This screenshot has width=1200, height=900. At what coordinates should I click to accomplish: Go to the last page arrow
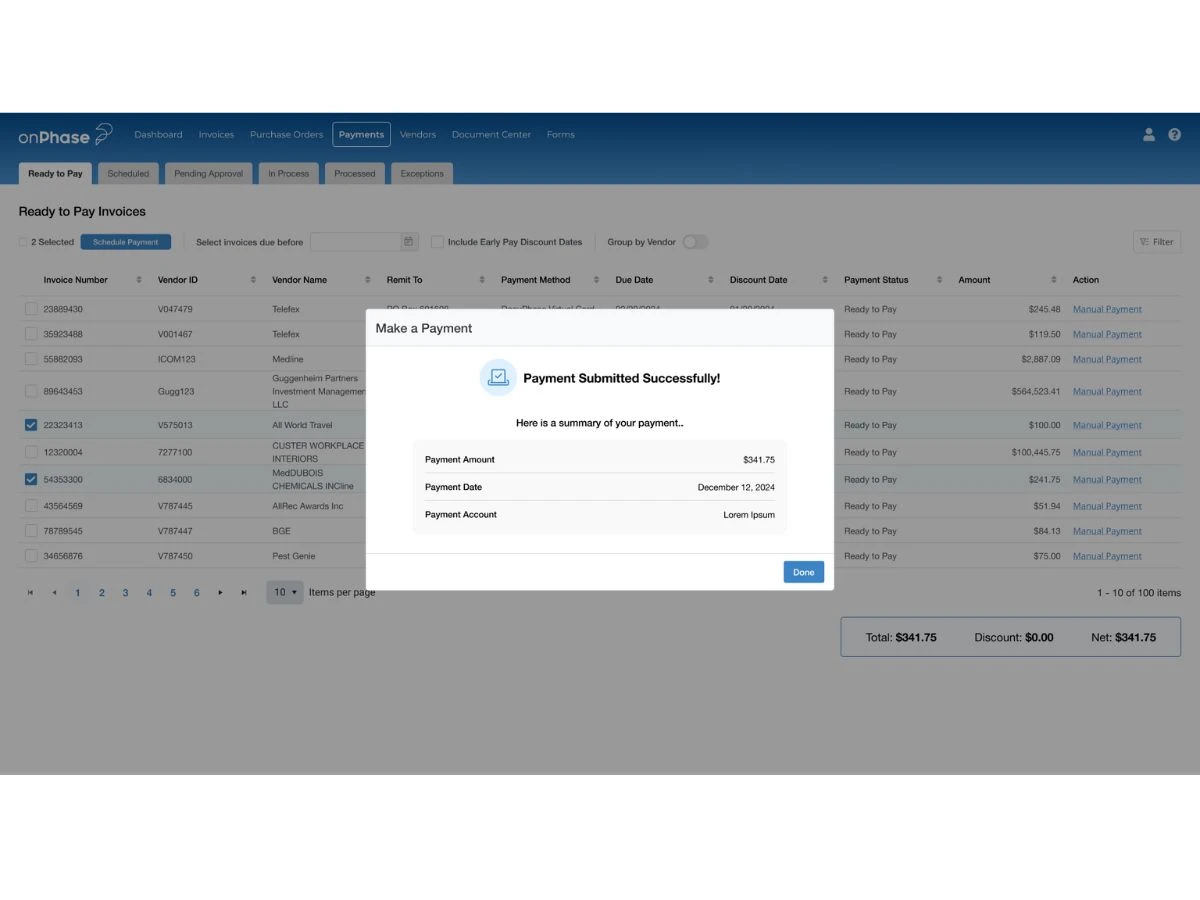[244, 593]
